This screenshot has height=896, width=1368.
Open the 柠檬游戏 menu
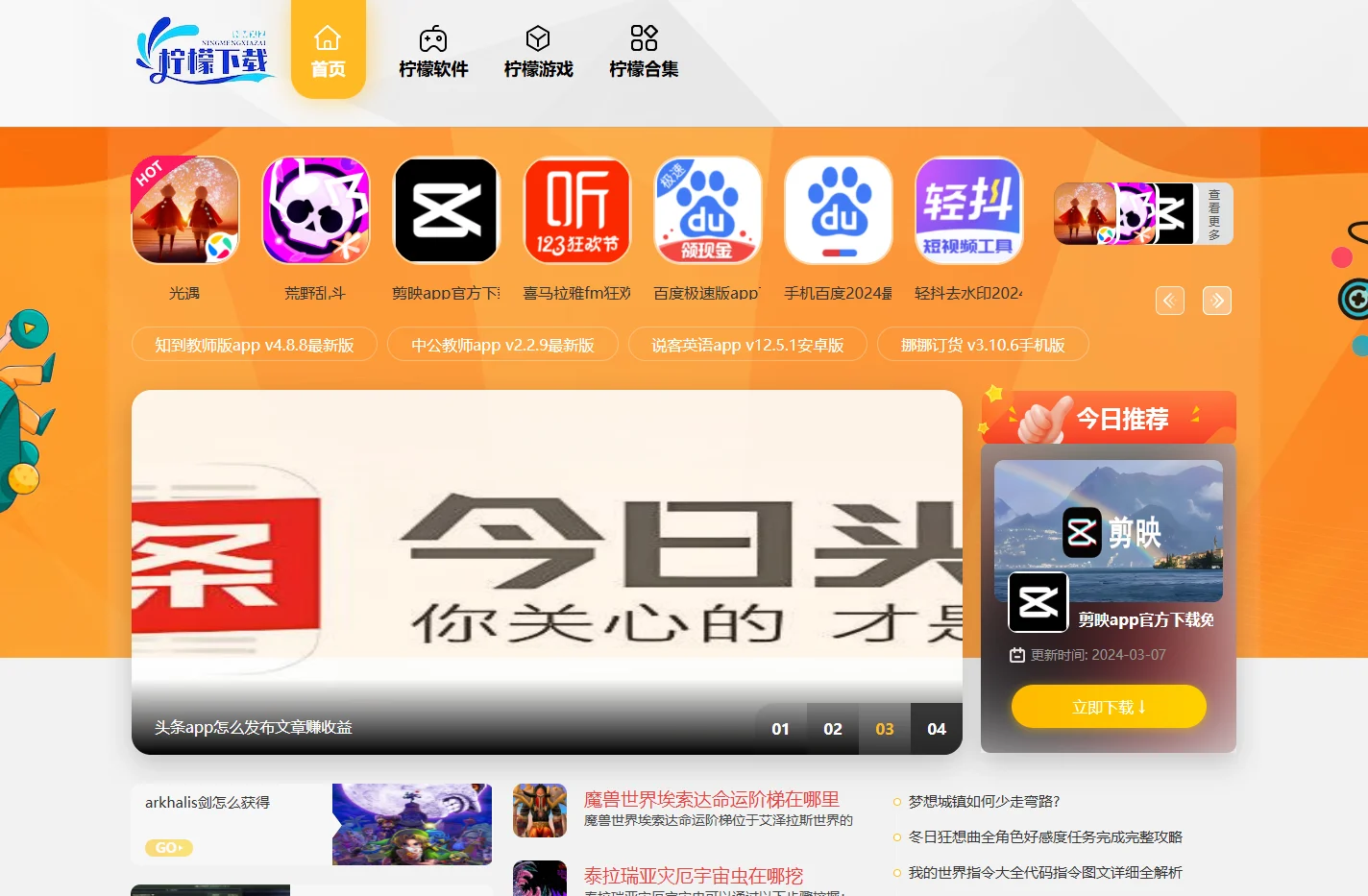[539, 52]
